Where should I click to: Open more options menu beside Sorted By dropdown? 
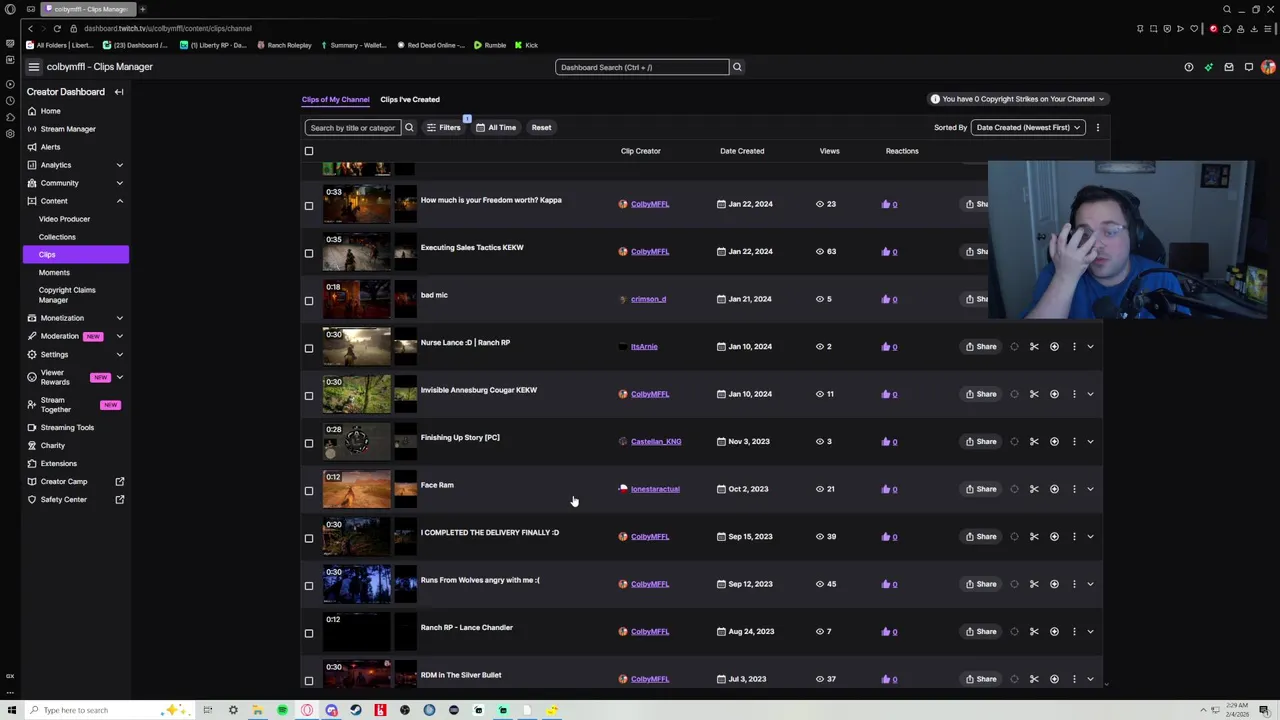(1097, 128)
